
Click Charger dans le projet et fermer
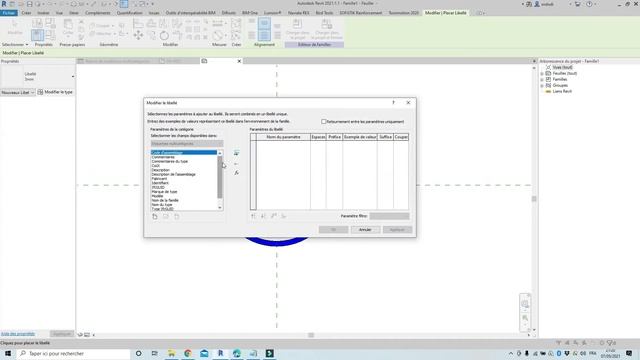tap(327, 29)
